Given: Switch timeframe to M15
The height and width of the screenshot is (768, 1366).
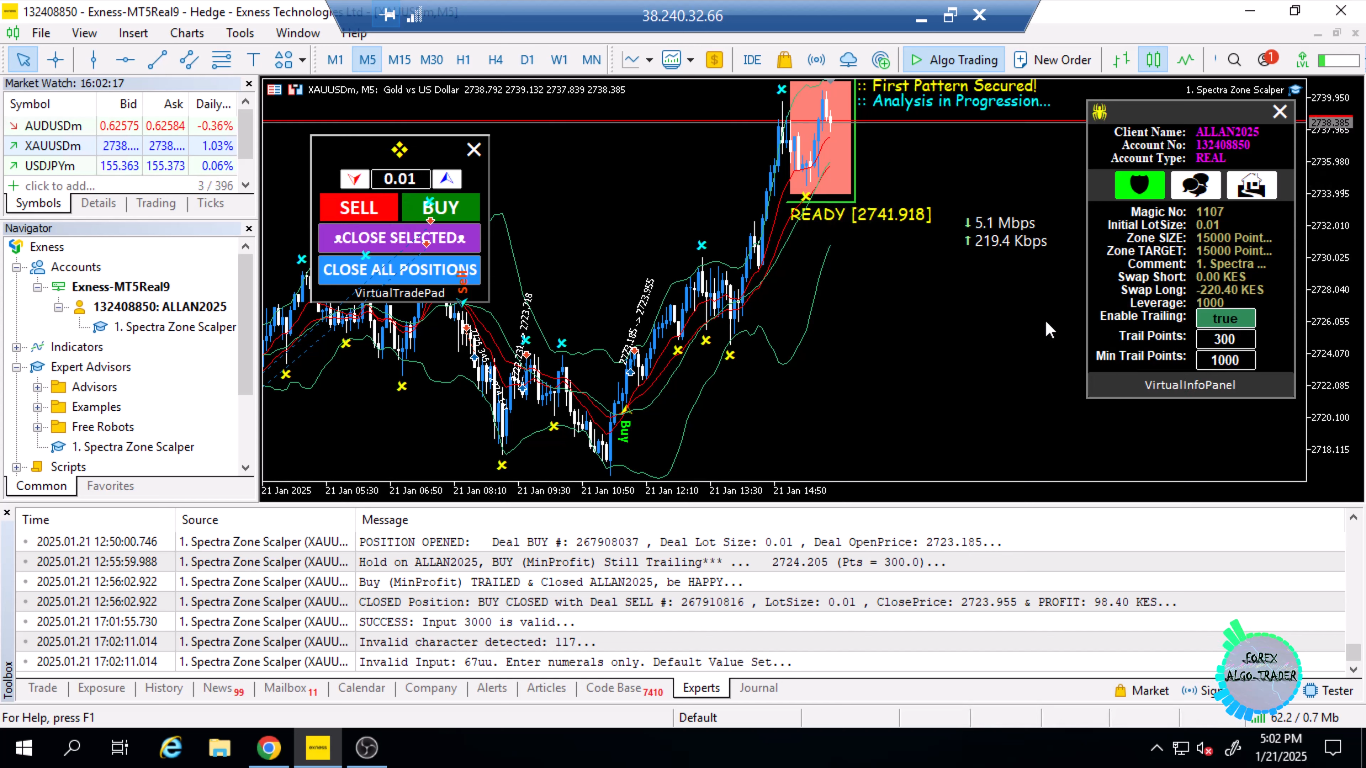Looking at the screenshot, I should point(399,60).
